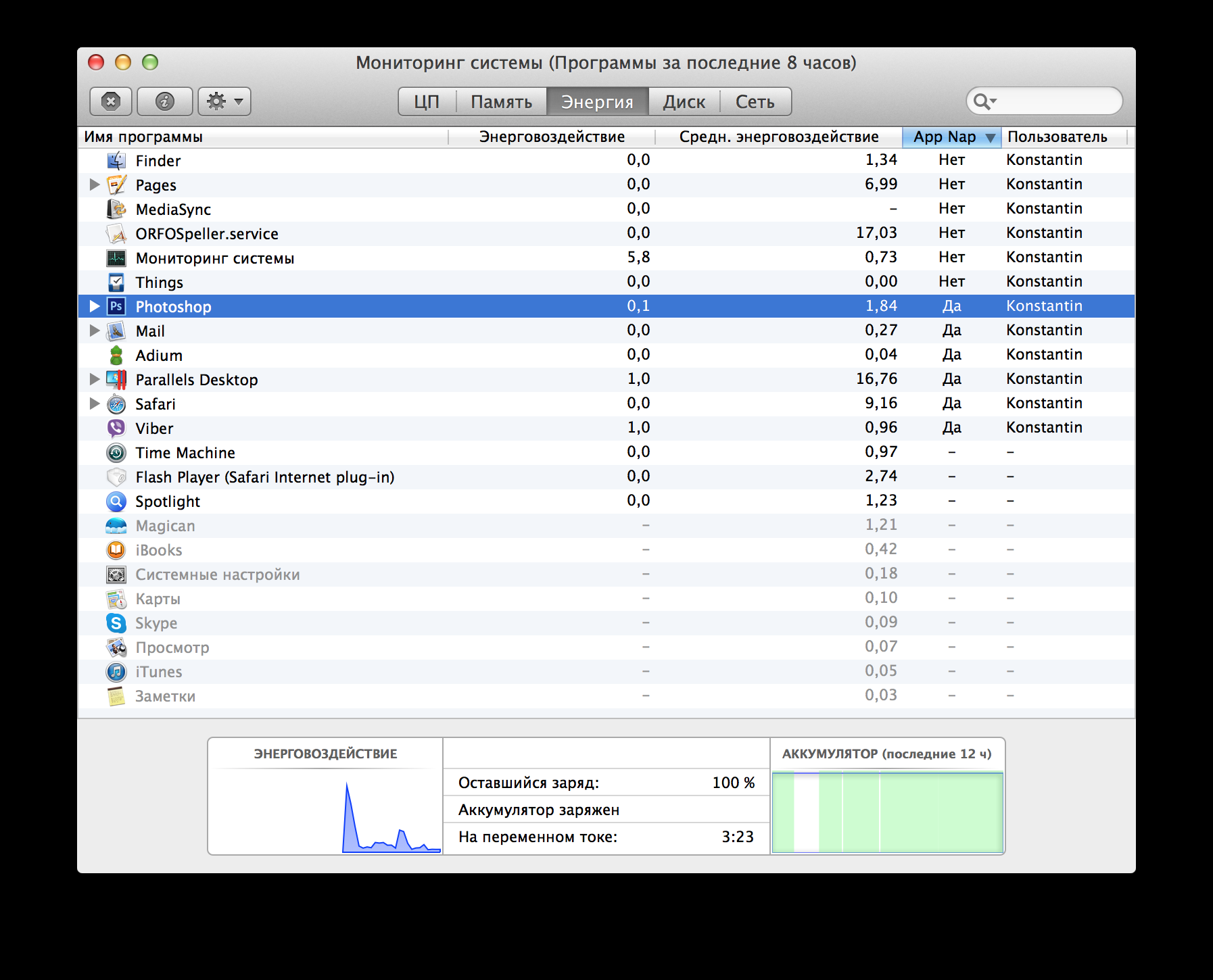Toggle App Nap column sort arrow
The height and width of the screenshot is (980, 1213).
(991, 137)
